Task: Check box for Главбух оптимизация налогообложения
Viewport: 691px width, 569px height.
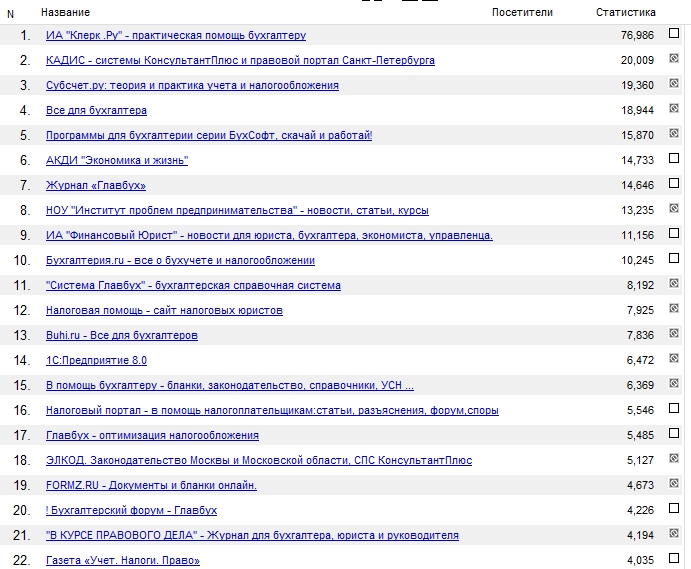Action: 674,433
